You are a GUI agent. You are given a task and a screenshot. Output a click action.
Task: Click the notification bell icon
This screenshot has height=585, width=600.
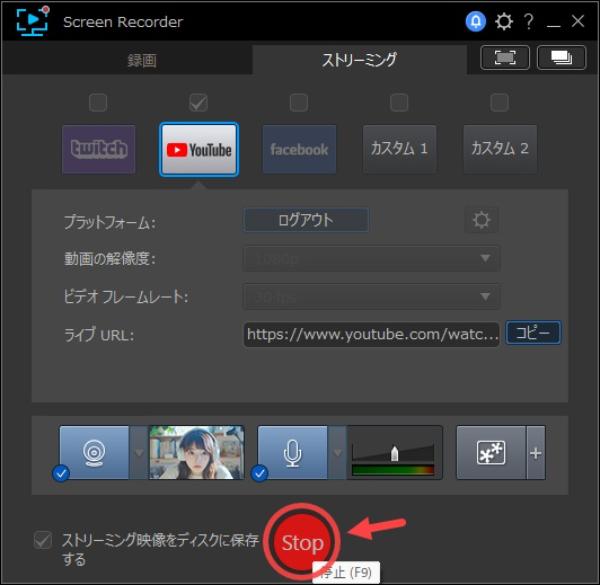476,21
